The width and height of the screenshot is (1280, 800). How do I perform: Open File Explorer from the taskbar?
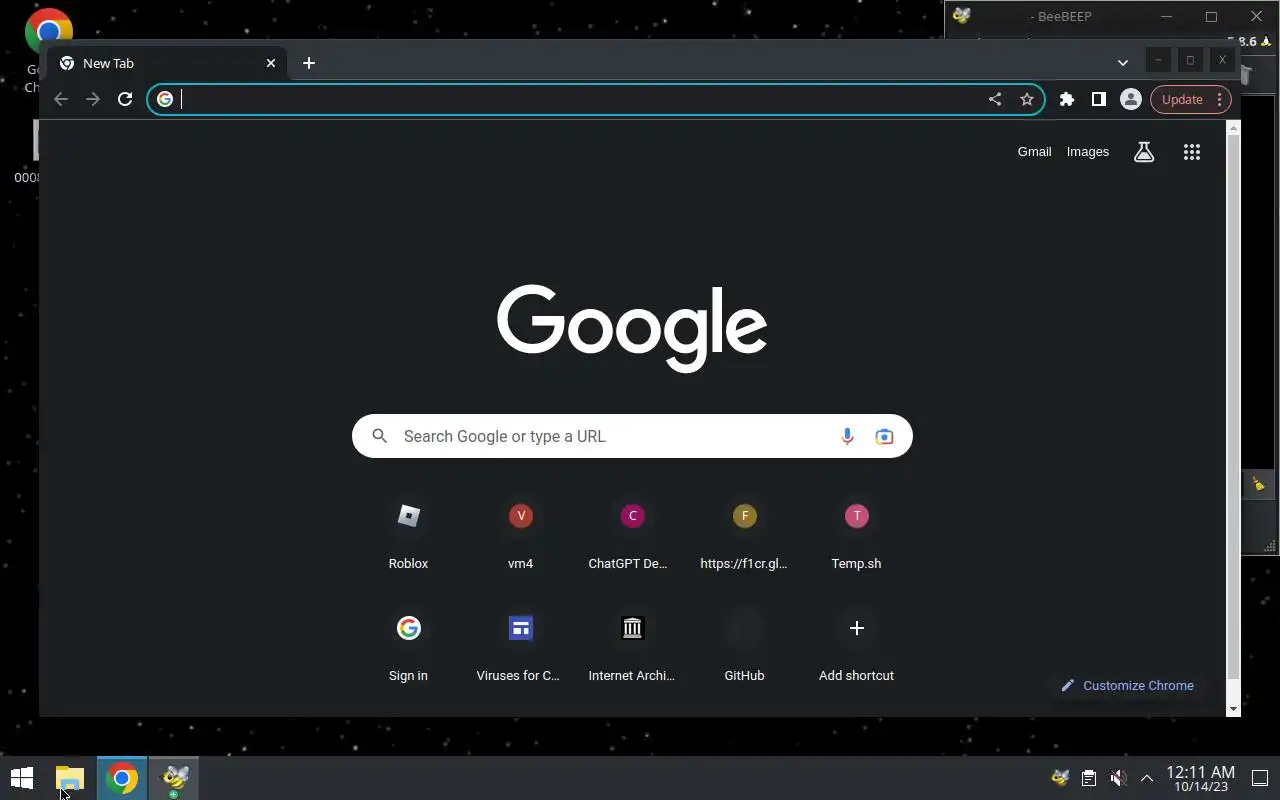[x=69, y=778]
